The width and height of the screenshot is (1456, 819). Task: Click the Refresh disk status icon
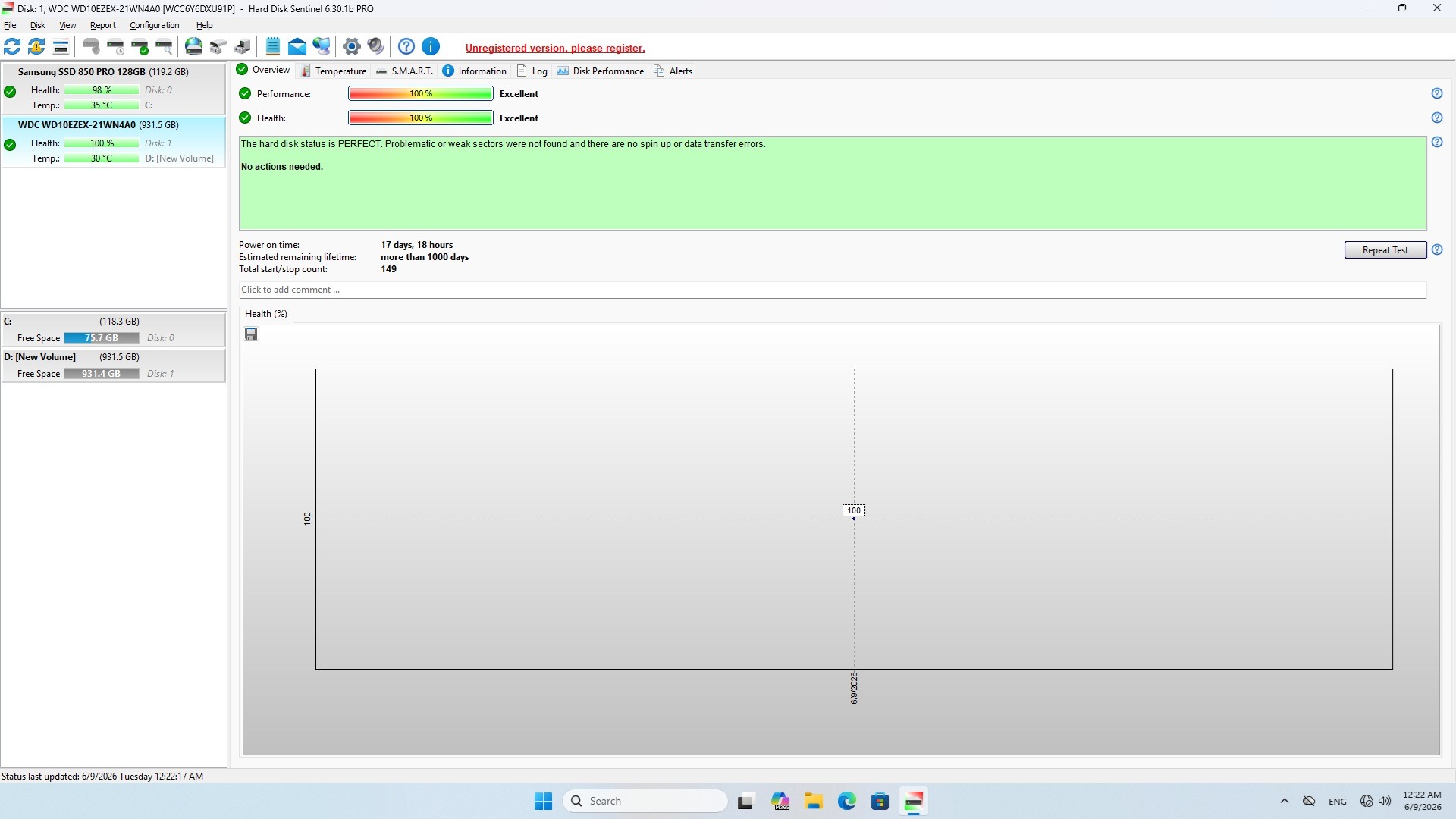tap(12, 46)
